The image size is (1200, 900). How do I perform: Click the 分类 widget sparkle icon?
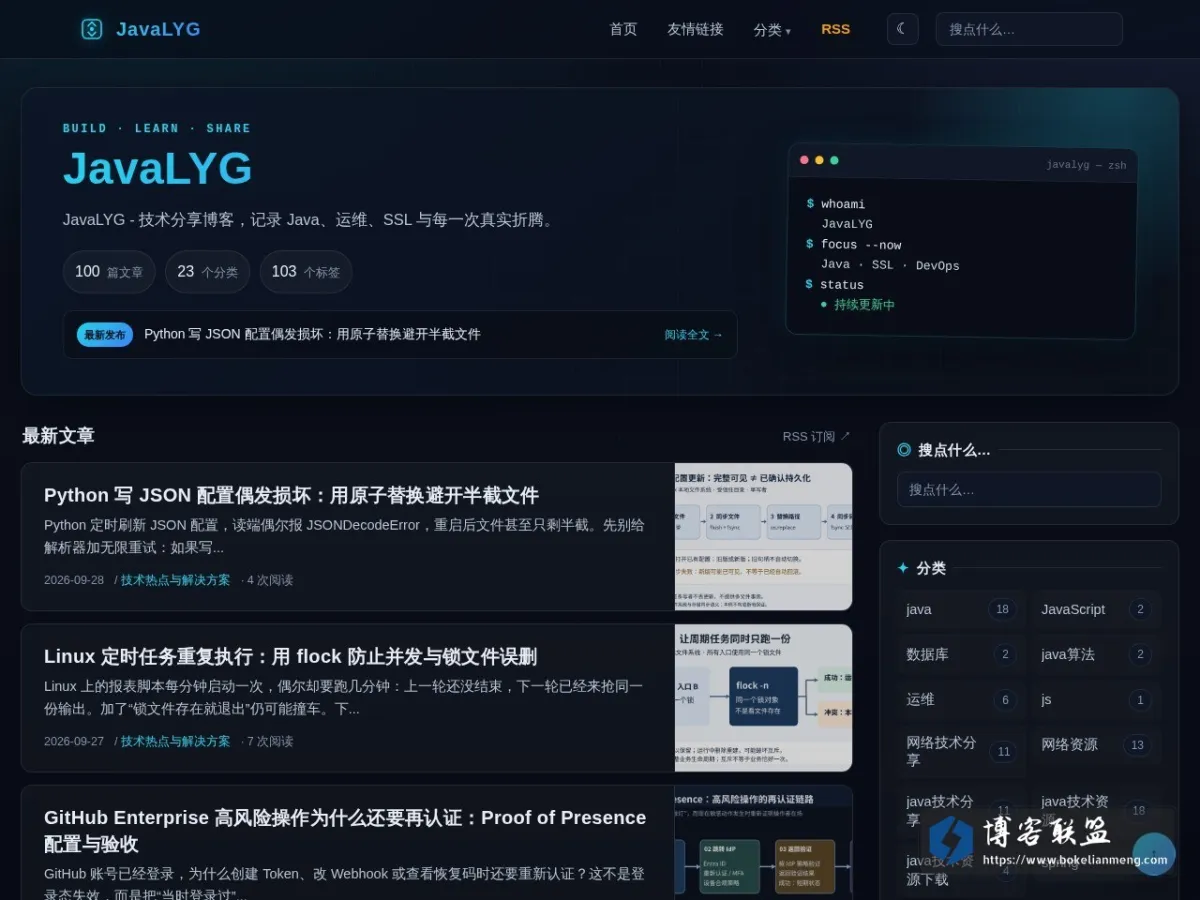click(903, 568)
